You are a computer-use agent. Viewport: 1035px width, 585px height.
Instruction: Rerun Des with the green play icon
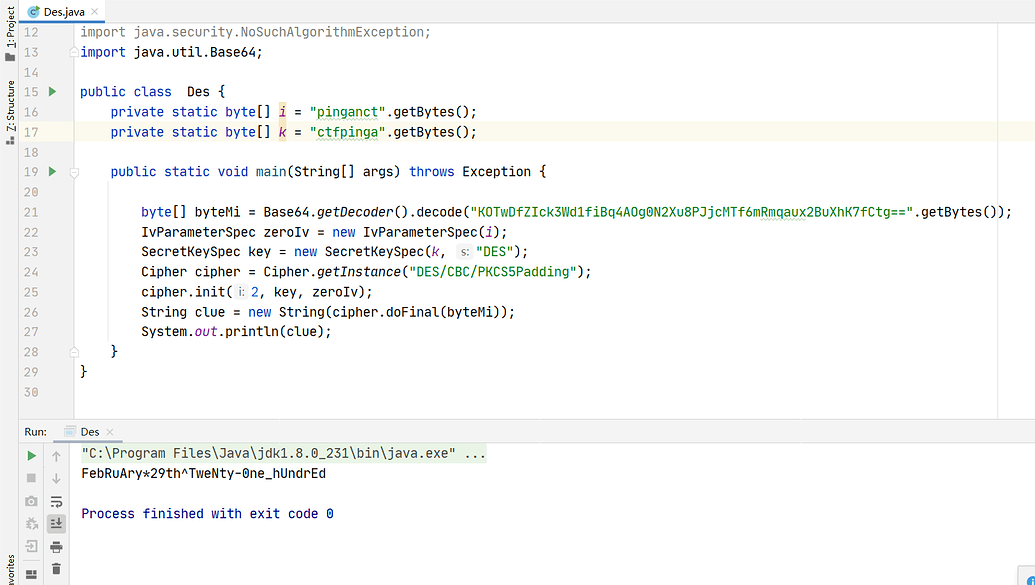click(x=31, y=456)
